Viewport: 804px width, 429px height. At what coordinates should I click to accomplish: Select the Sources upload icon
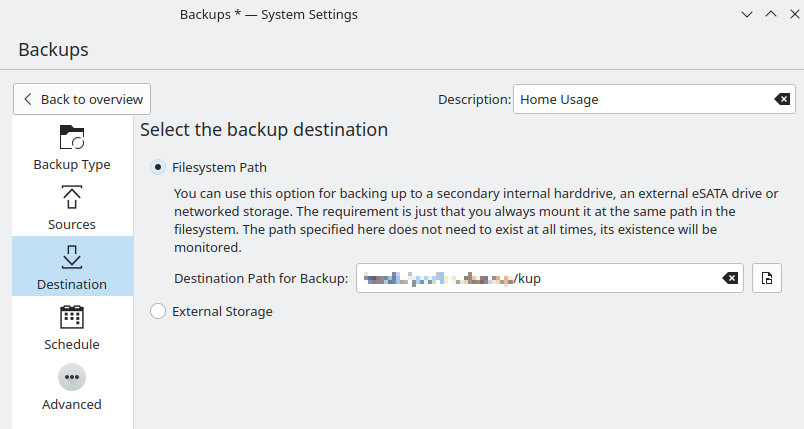72,196
